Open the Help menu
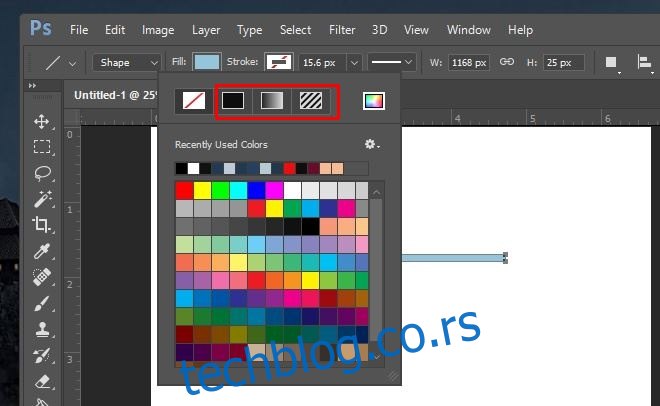The image size is (660, 406). [x=520, y=30]
